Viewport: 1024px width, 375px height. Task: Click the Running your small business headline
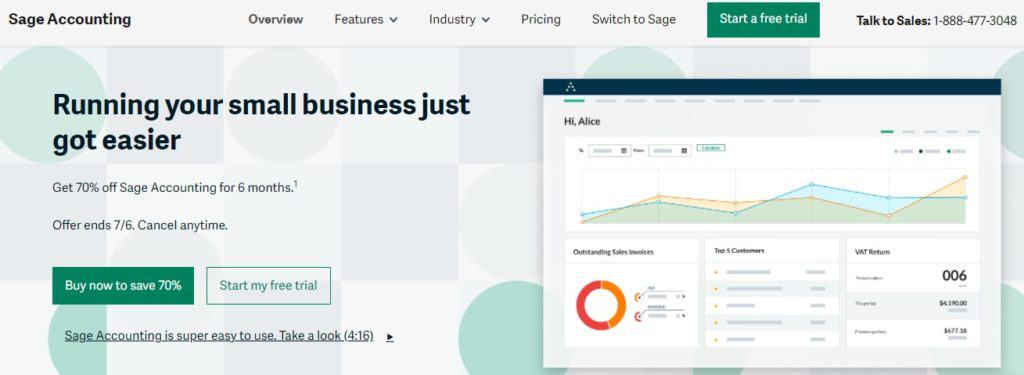click(x=261, y=122)
